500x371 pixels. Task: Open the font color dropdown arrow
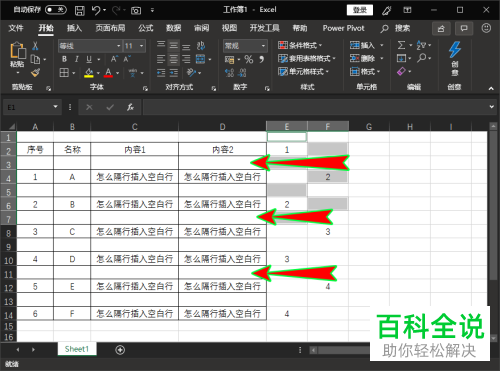117,73
